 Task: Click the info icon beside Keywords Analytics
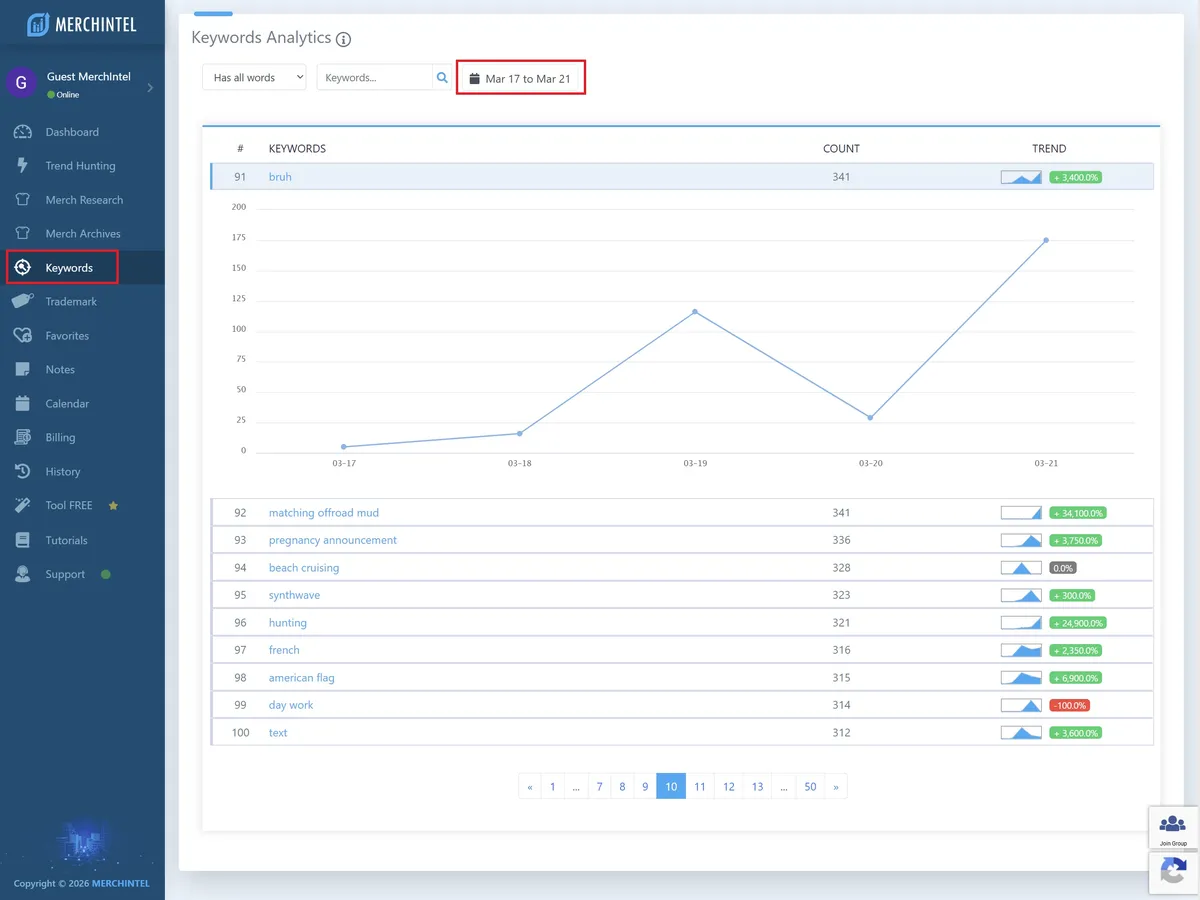[x=342, y=39]
